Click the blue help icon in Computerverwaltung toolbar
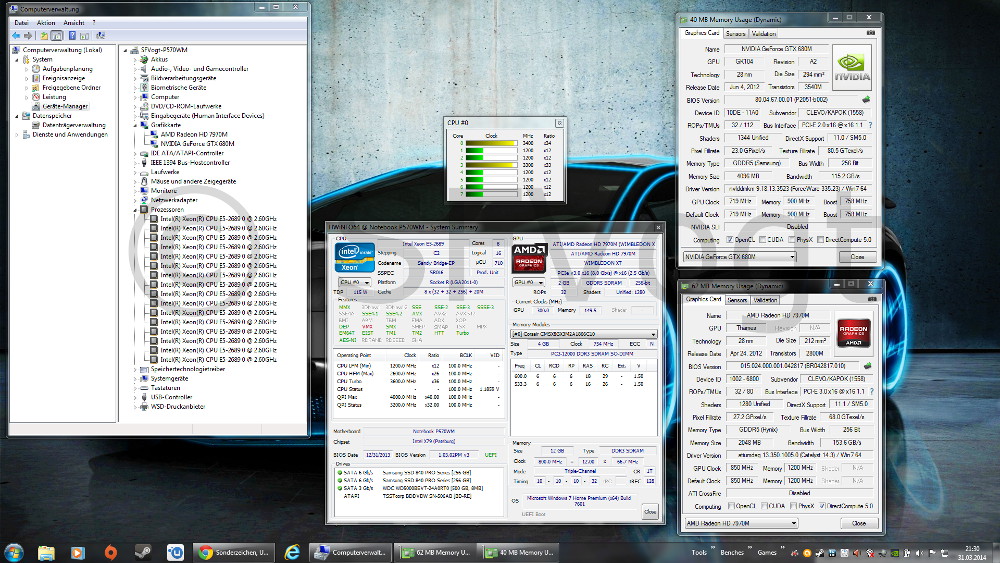Viewport: 1000px width, 563px height. click(x=72, y=36)
